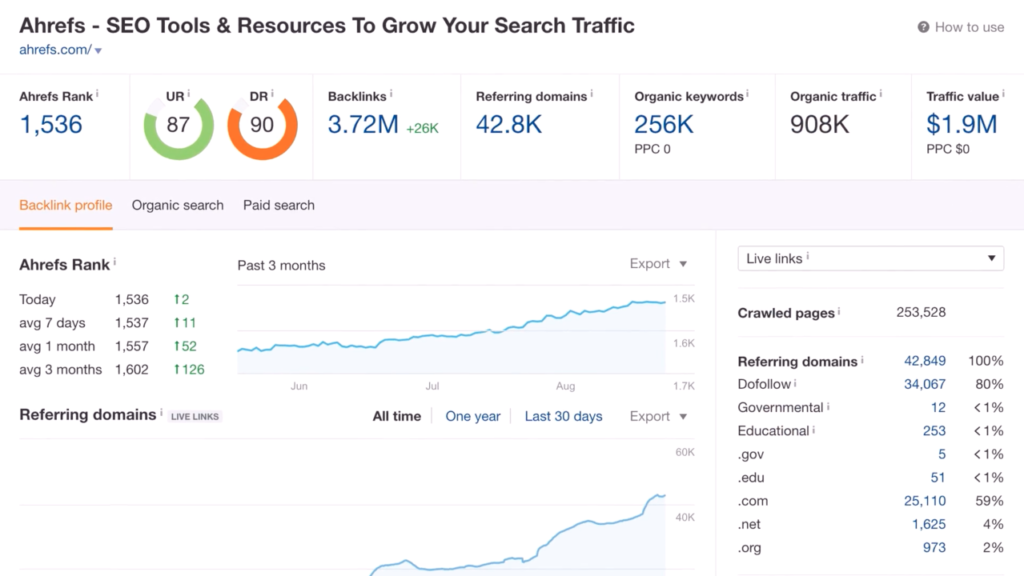Open the Live links dropdown

point(871,259)
